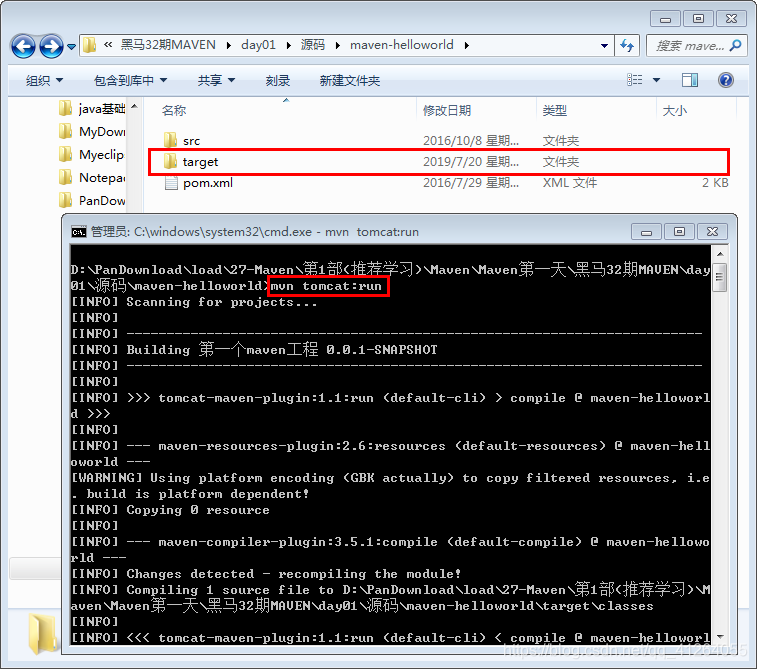Open the 共享 menu
The height and width of the screenshot is (669, 757).
(x=216, y=80)
